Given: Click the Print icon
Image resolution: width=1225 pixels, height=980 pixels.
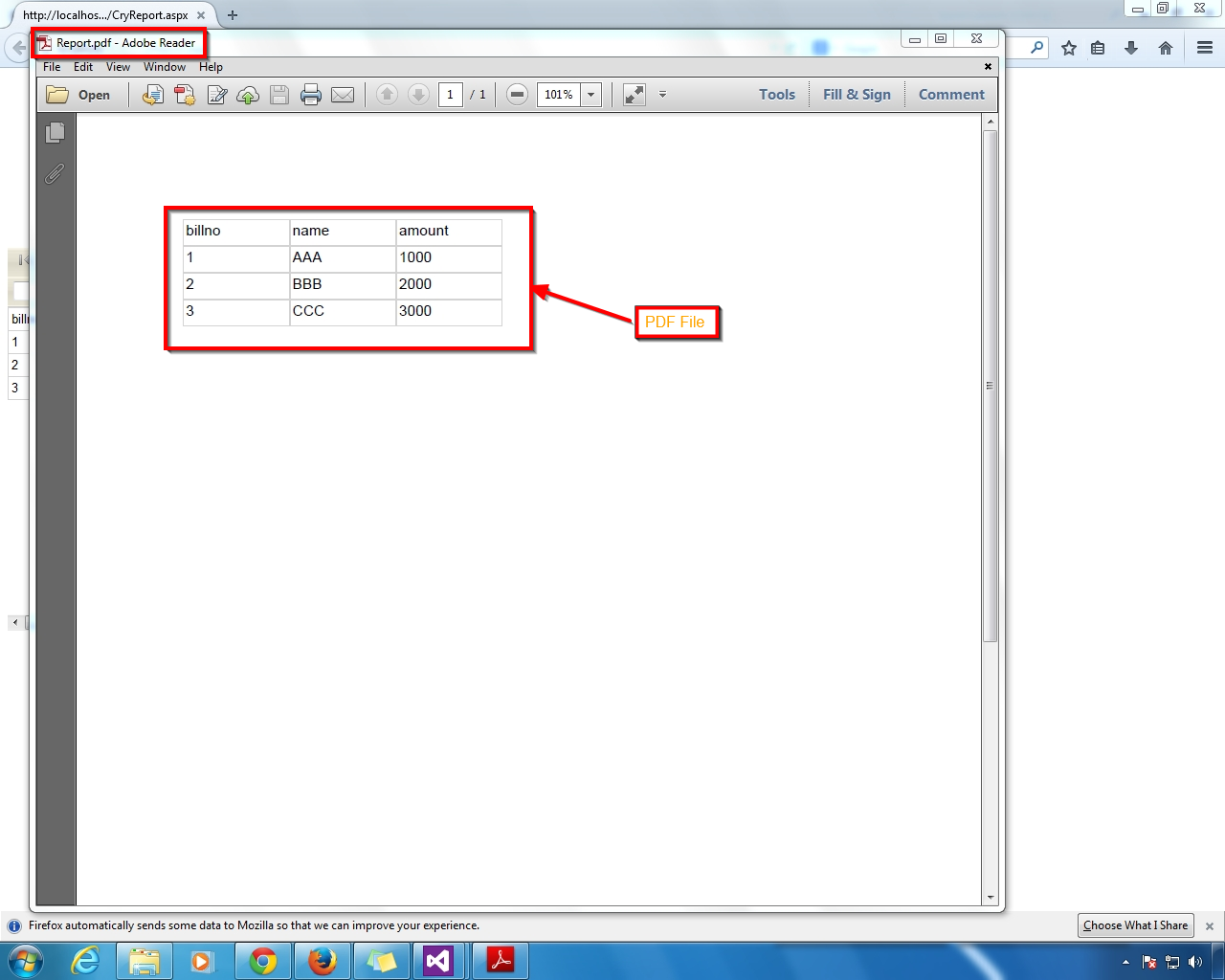Looking at the screenshot, I should click(310, 94).
